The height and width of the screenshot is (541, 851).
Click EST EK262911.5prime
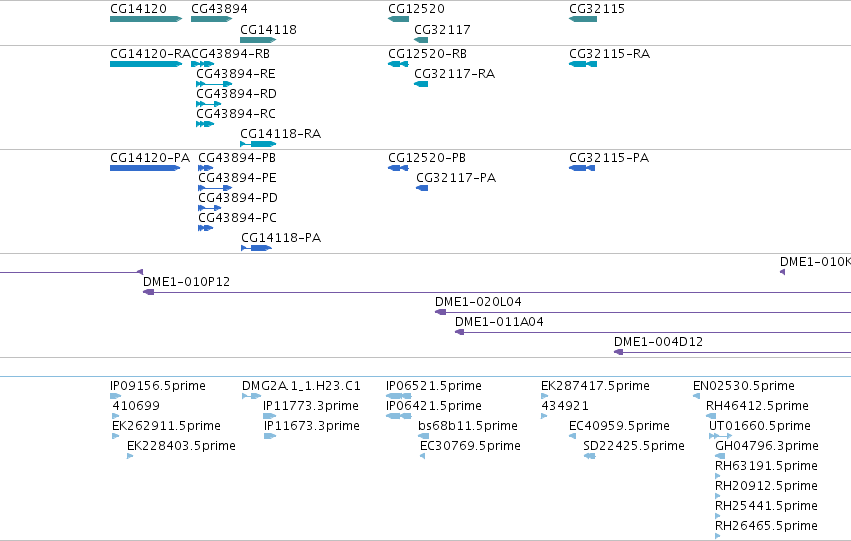click(116, 437)
